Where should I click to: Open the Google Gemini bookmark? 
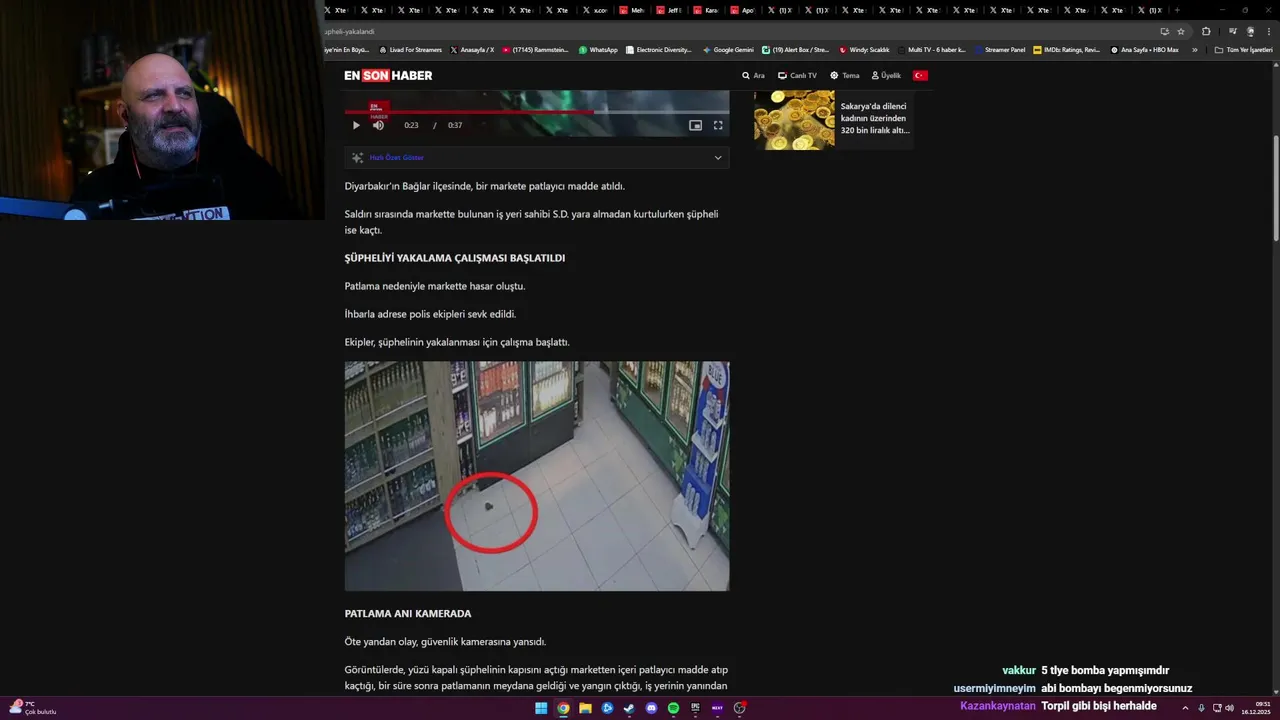[729, 49]
